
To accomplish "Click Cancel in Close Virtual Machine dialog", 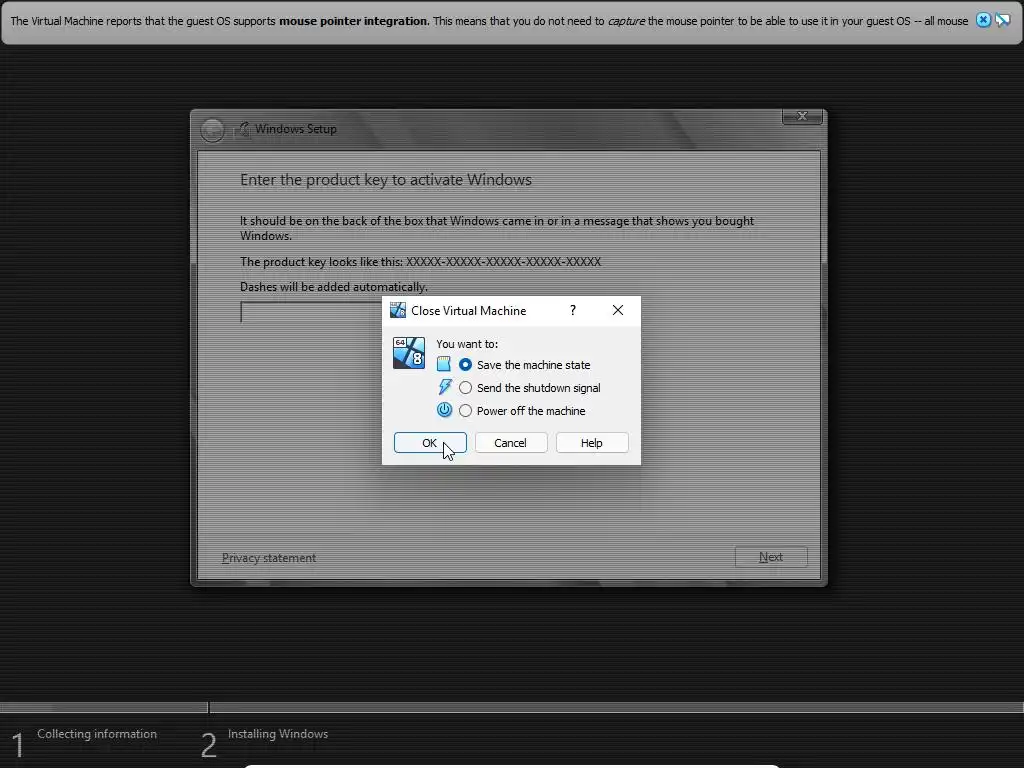I will coord(511,443).
